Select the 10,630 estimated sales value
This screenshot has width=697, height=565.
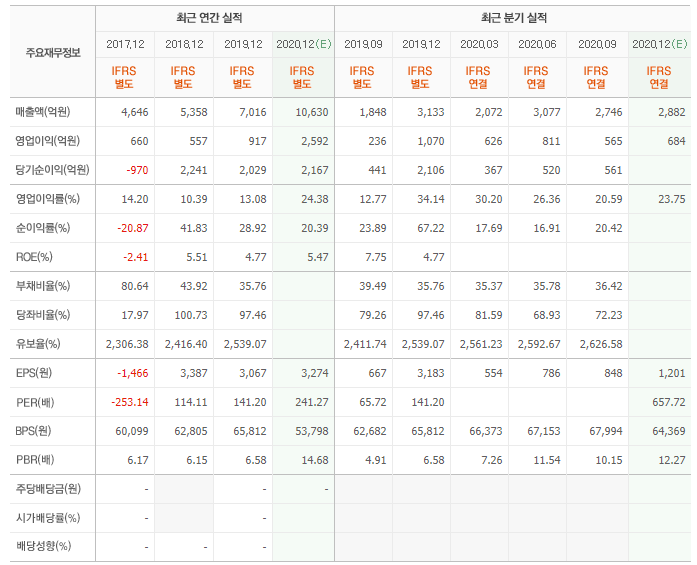pyautogui.click(x=312, y=112)
